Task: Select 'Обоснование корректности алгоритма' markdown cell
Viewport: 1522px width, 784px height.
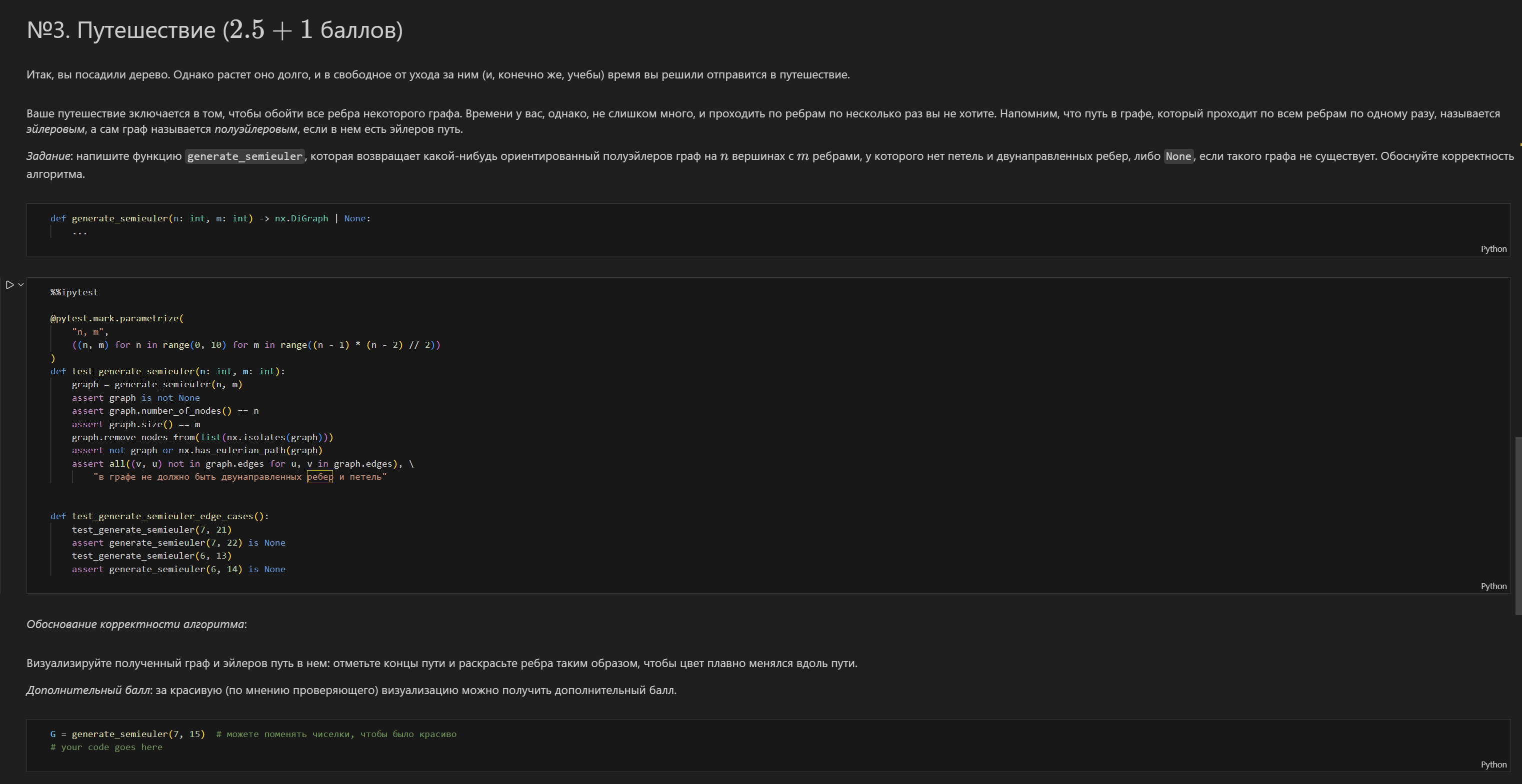Action: coord(136,624)
